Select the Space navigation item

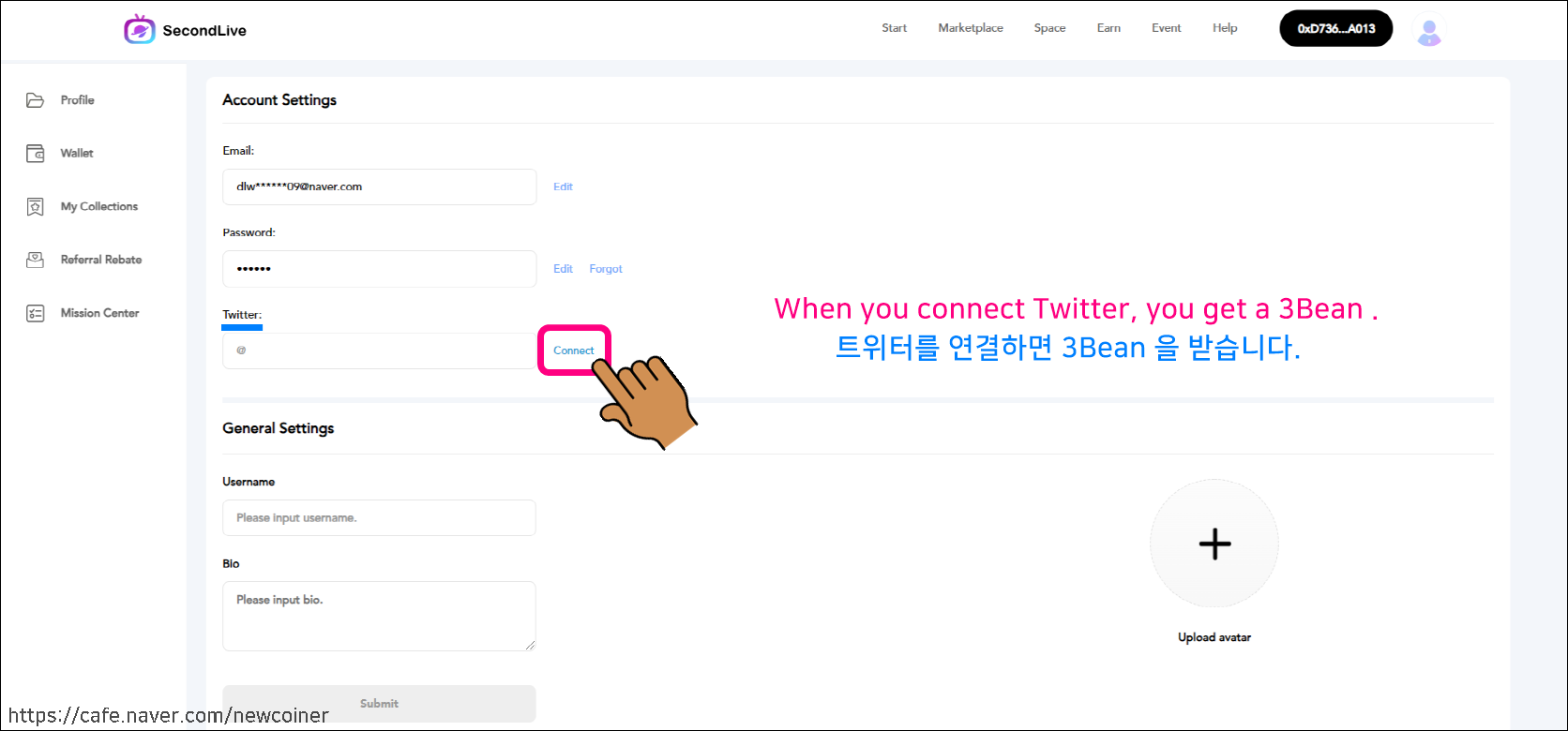point(1049,28)
